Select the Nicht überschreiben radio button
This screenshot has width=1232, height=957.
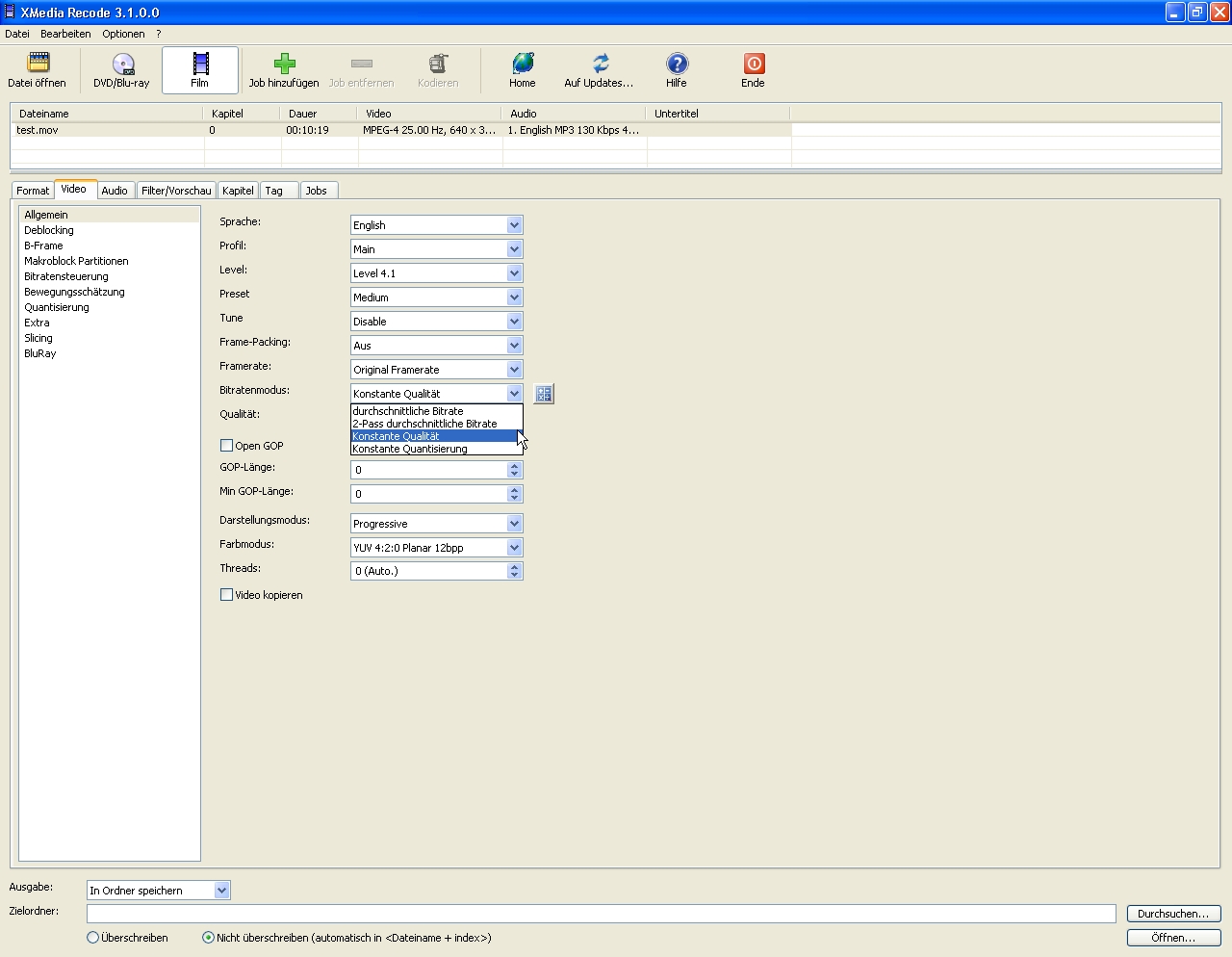click(208, 938)
